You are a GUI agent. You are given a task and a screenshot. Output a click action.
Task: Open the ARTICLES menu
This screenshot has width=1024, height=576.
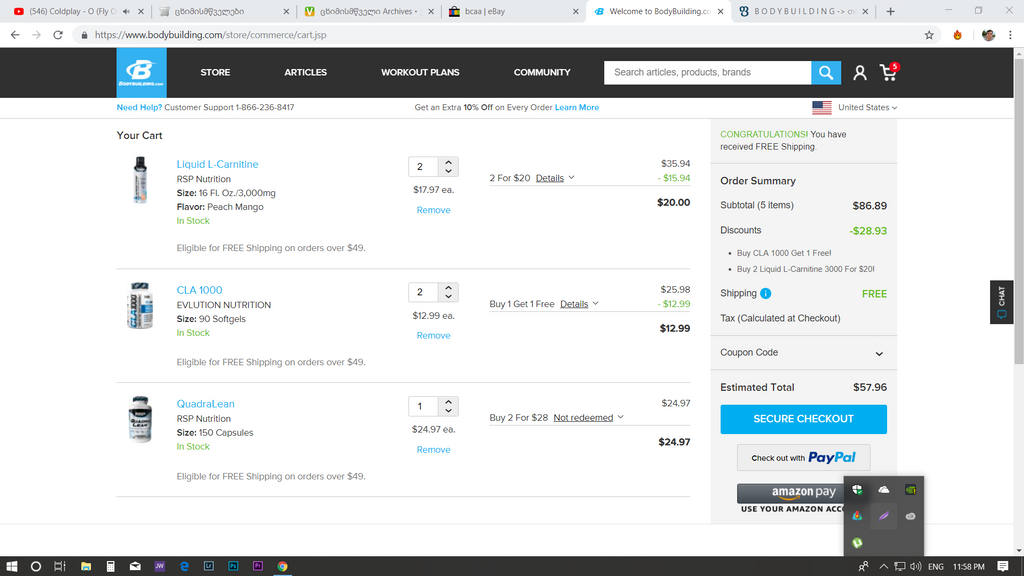306,72
